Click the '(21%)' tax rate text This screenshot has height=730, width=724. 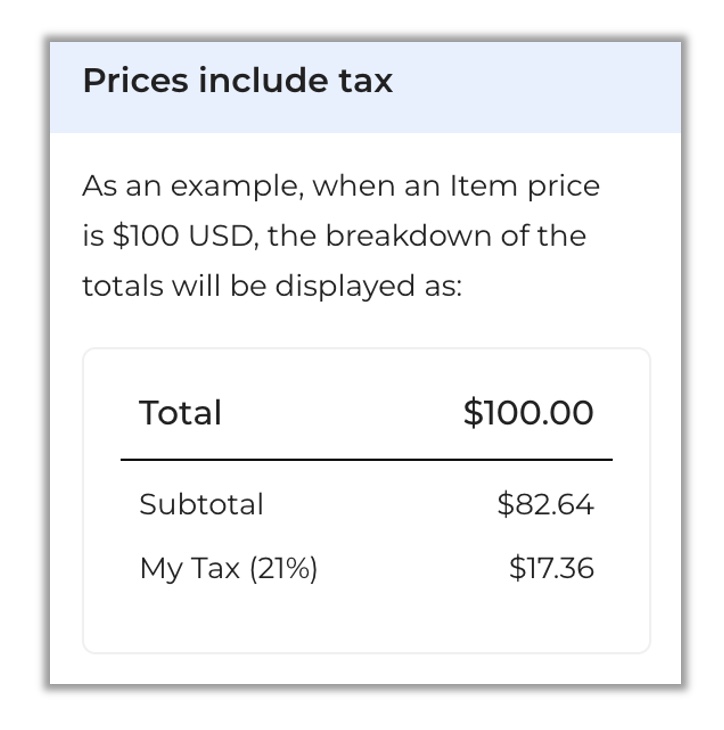(284, 568)
